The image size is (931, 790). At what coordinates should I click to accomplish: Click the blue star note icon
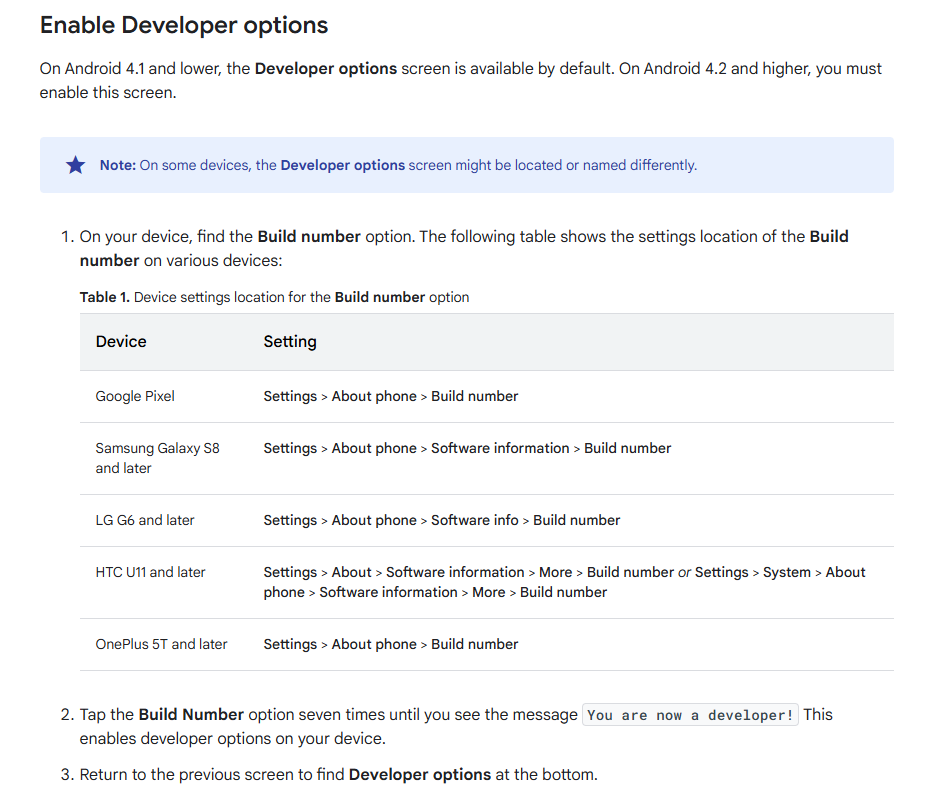pyautogui.click(x=75, y=164)
